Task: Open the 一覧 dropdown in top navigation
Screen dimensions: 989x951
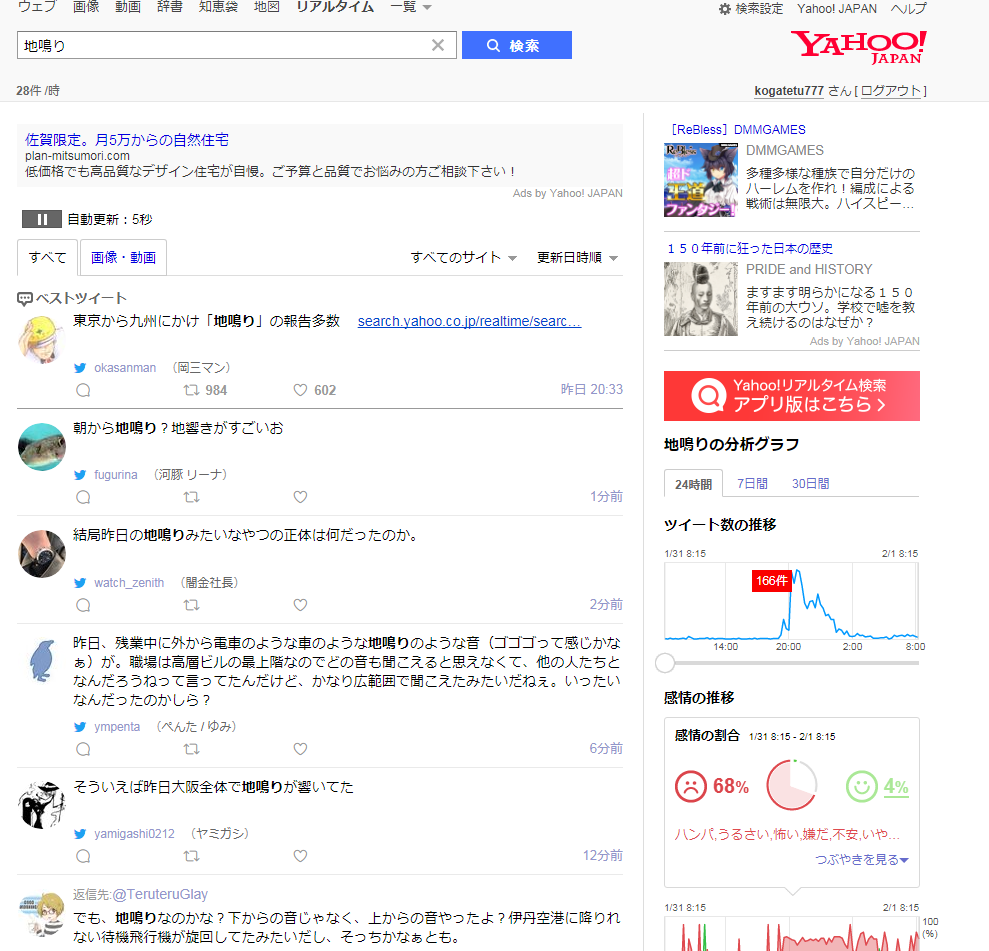Action: tap(411, 8)
